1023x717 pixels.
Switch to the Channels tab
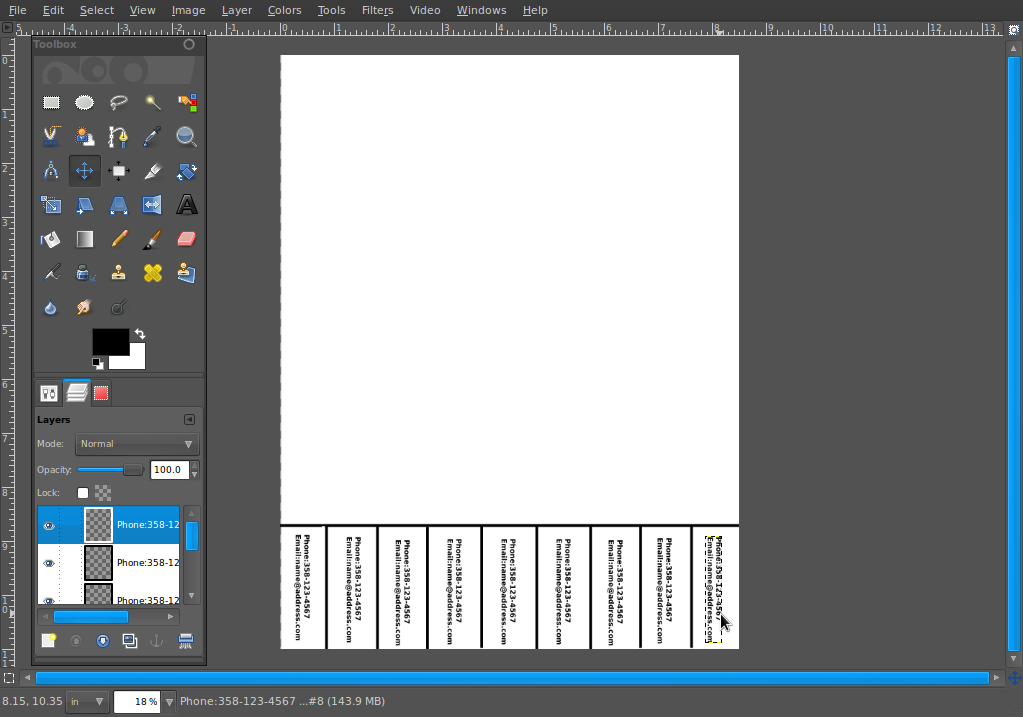(x=101, y=392)
